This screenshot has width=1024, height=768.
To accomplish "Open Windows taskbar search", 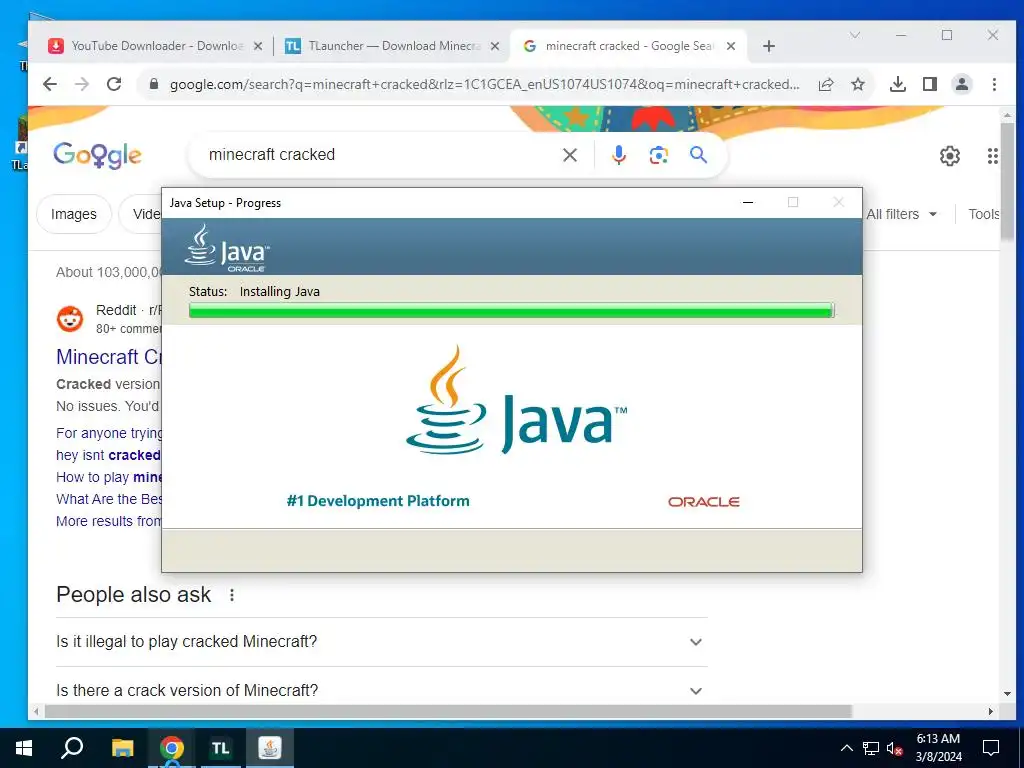I will (x=72, y=748).
